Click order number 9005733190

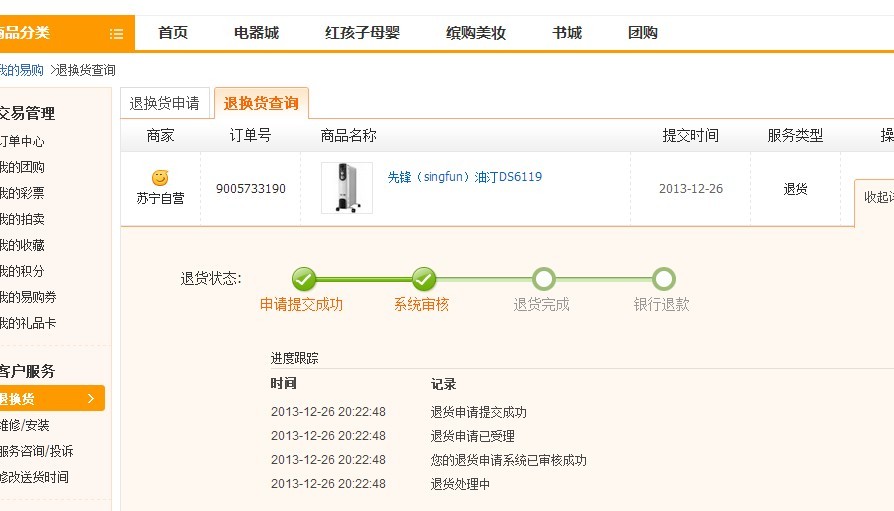pos(251,189)
